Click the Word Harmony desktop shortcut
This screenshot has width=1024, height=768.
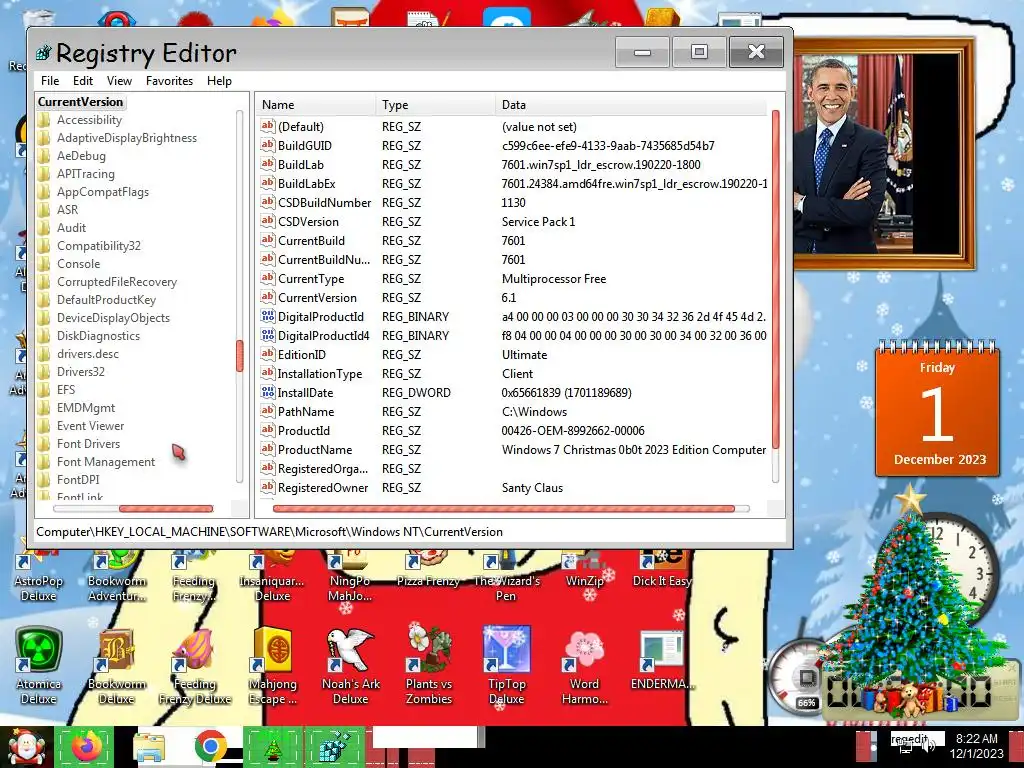tap(584, 666)
